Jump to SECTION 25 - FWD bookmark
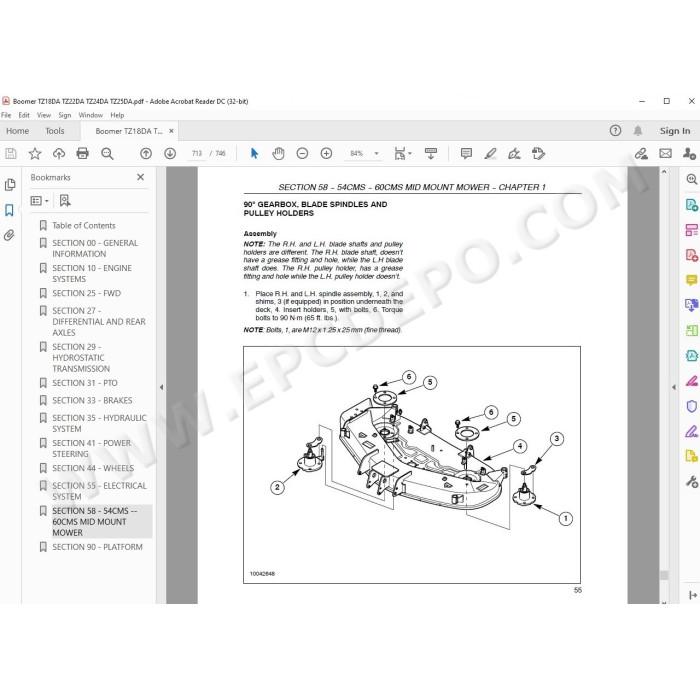Screen dimensions: 700x700 click(x=87, y=293)
